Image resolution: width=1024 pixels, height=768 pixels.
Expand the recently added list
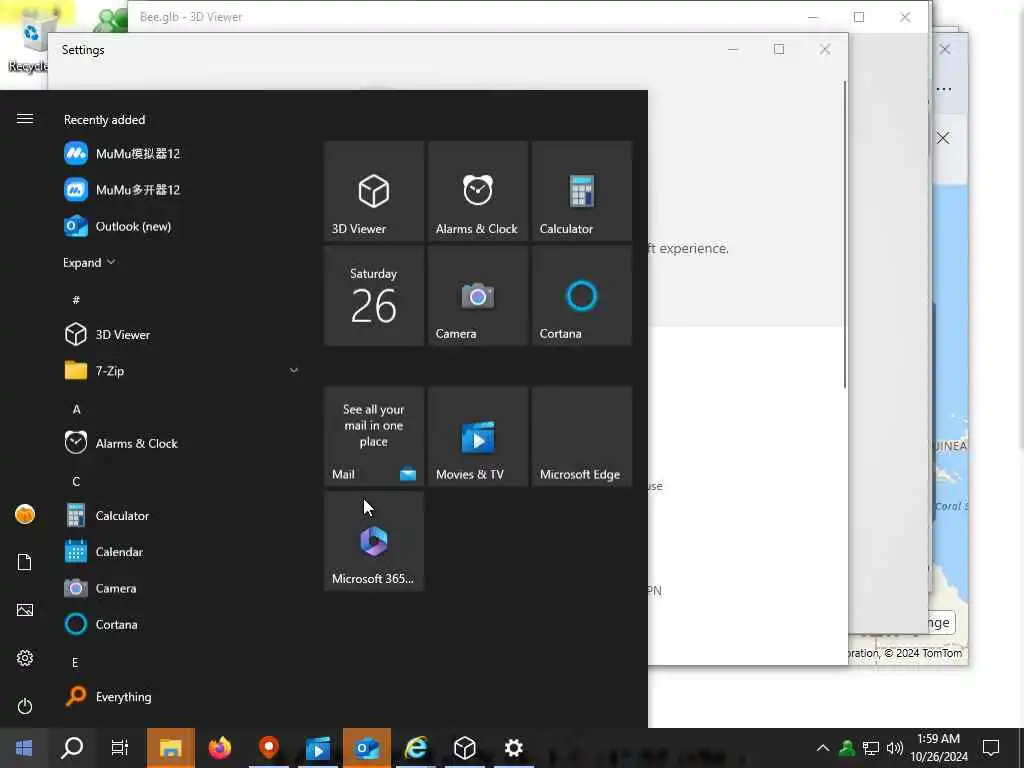89,263
